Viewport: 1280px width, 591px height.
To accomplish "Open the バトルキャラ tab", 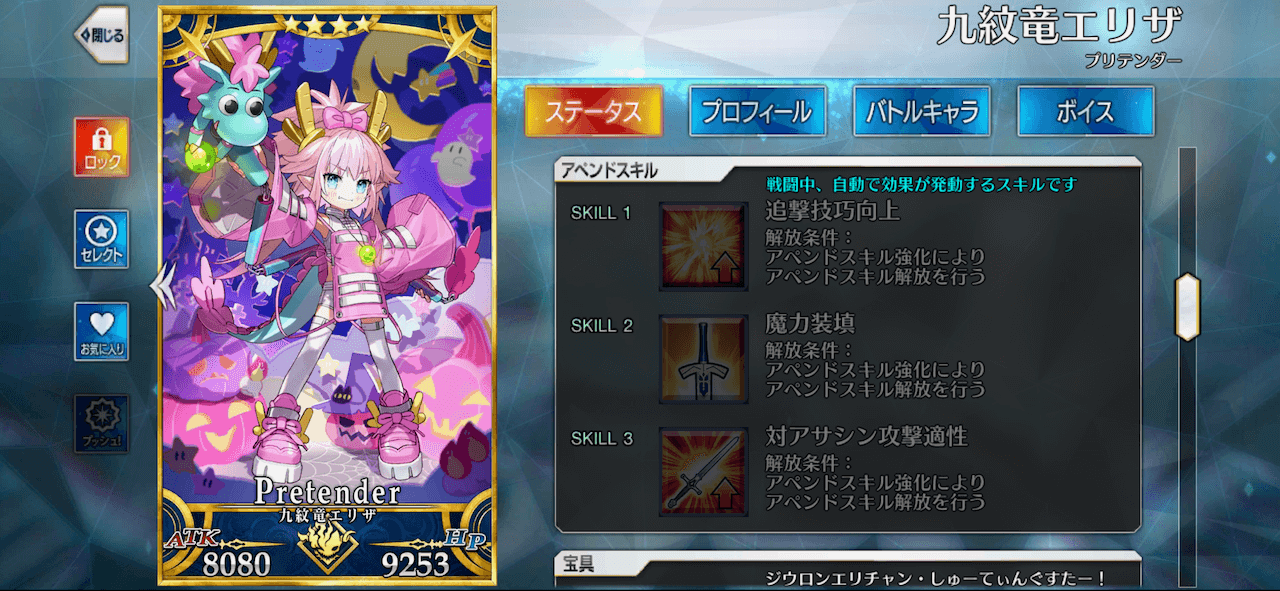I will (921, 111).
